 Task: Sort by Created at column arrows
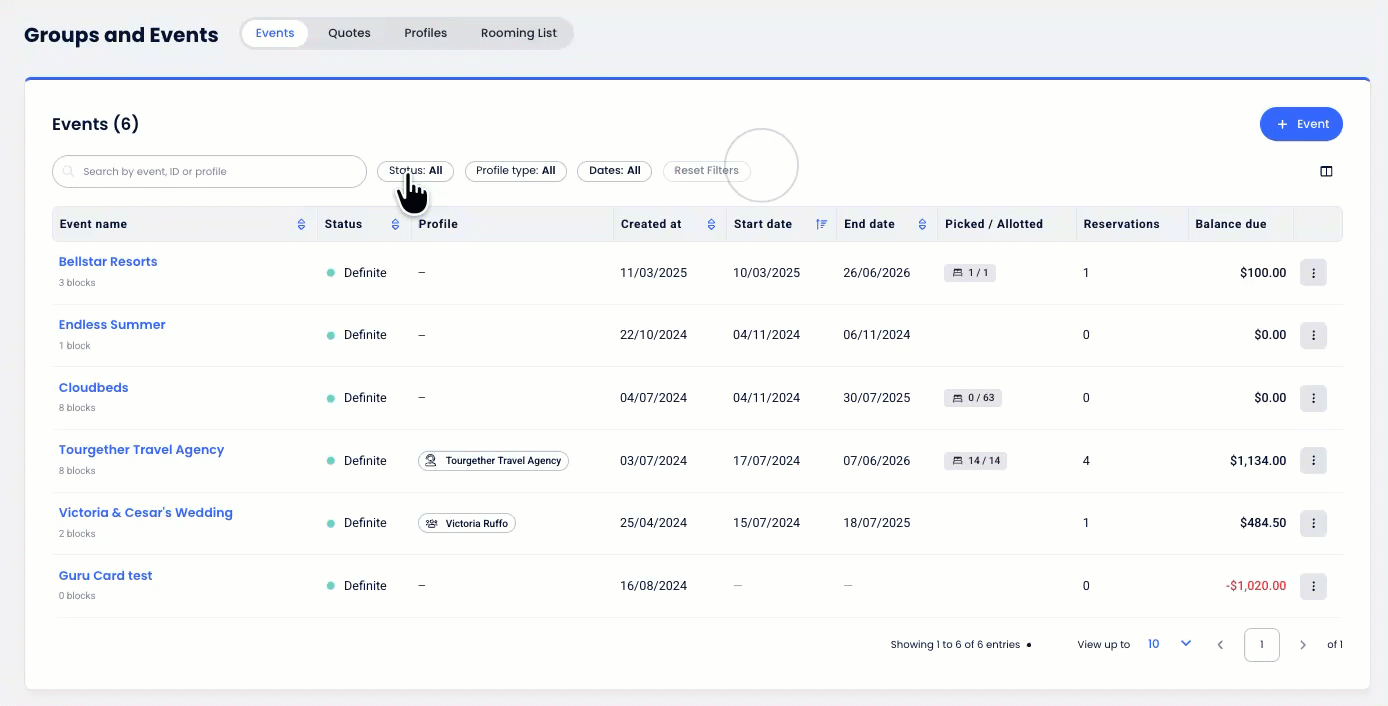pyautogui.click(x=711, y=224)
